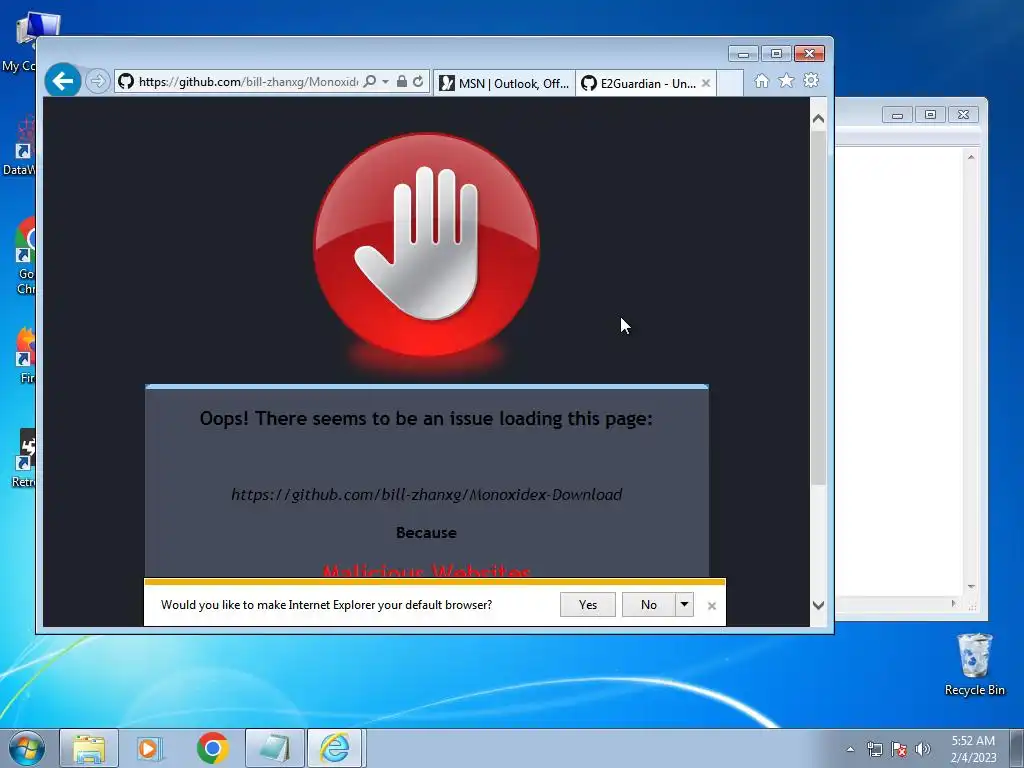Go back with the blue arrow button
1024x768 pixels.
pyautogui.click(x=63, y=81)
